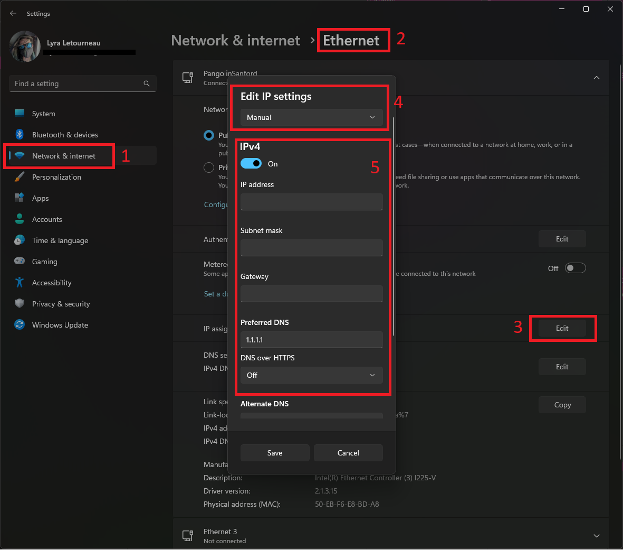624x550 pixels.
Task: Open Gaming controller icon
Action: [19, 261]
